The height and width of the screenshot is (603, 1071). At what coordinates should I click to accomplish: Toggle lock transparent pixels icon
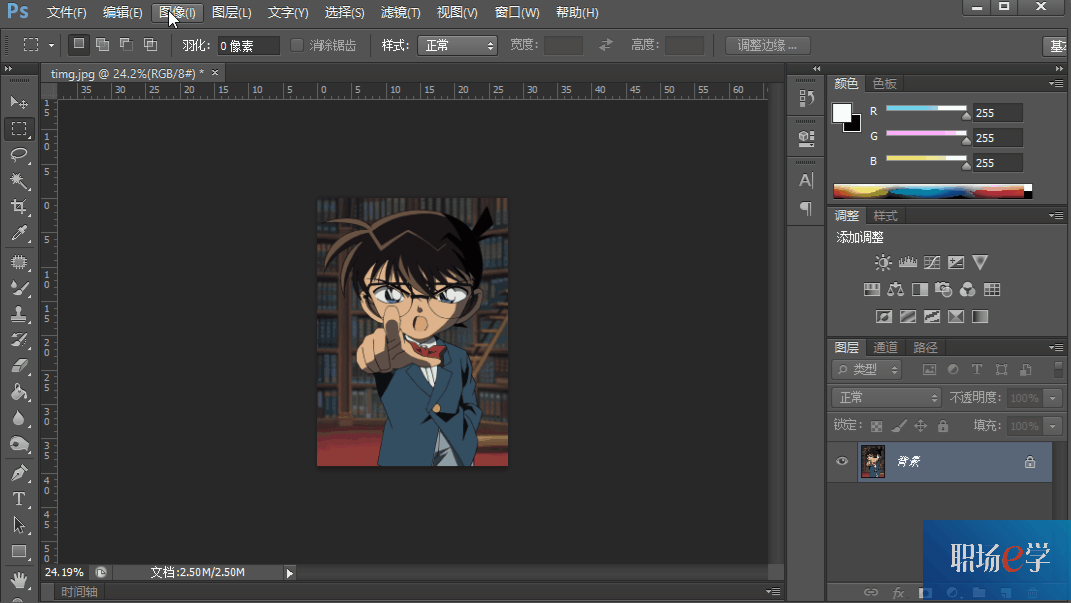(876, 426)
